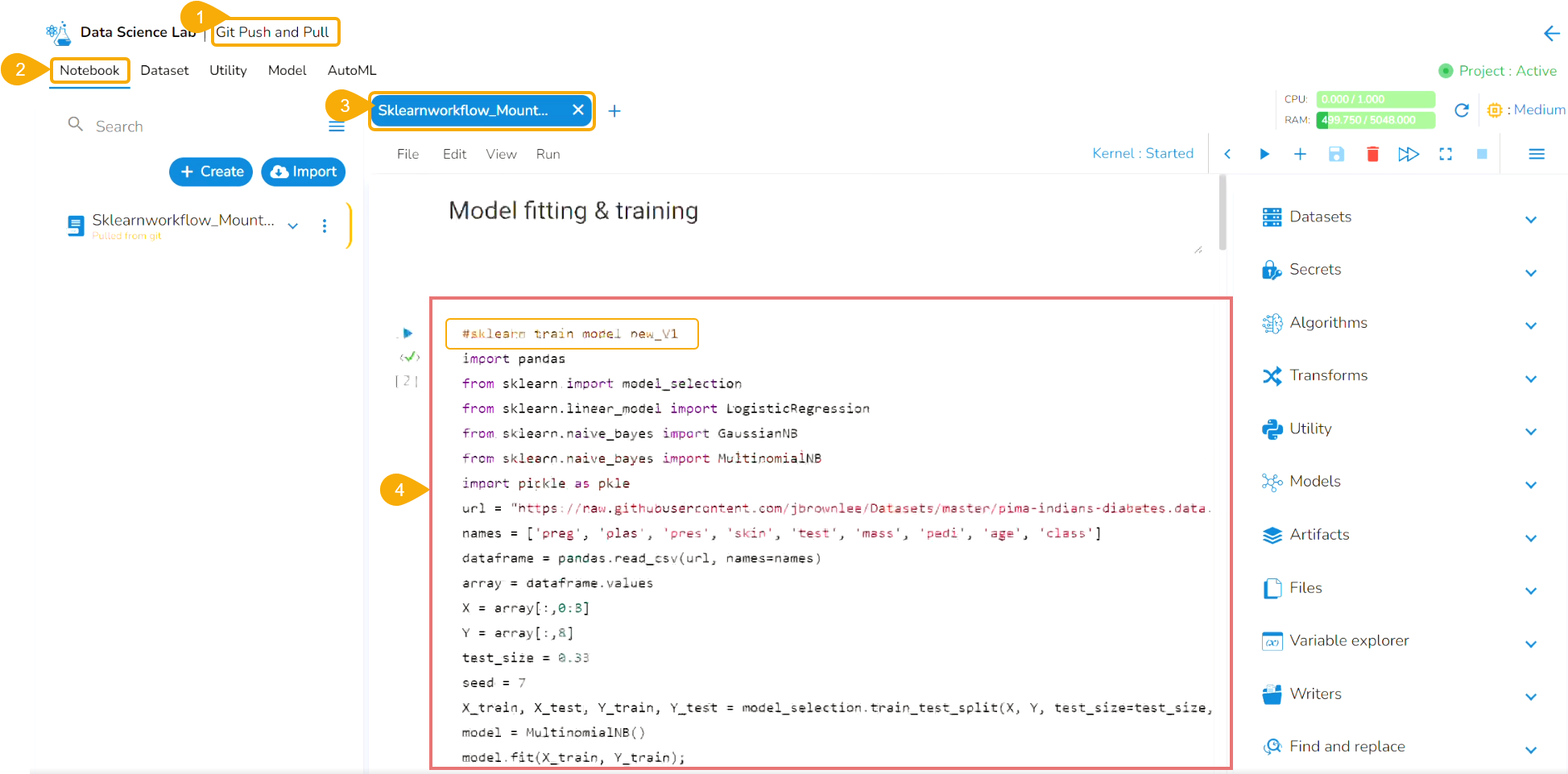Click the Kernel : Started status
The image size is (1568, 774).
(1143, 154)
